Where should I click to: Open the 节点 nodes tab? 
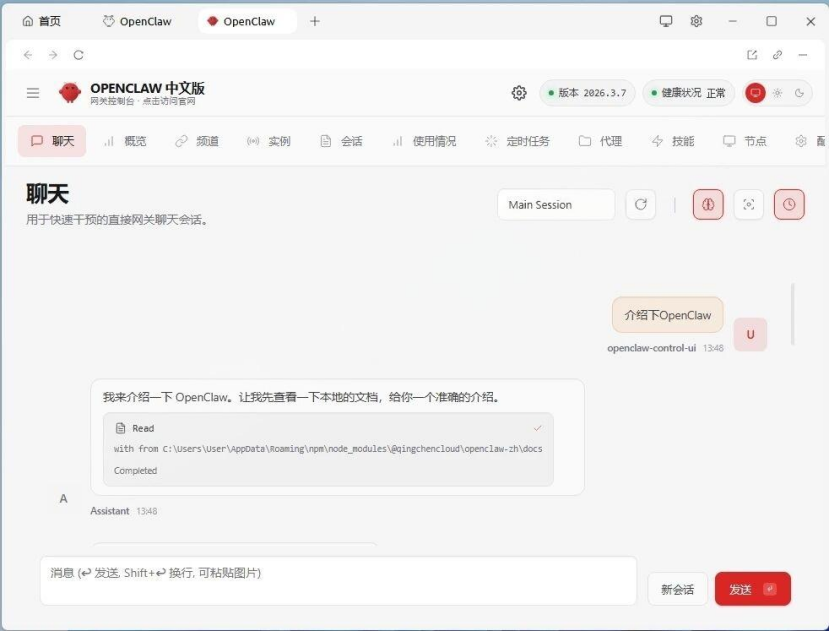pyautogui.click(x=745, y=141)
